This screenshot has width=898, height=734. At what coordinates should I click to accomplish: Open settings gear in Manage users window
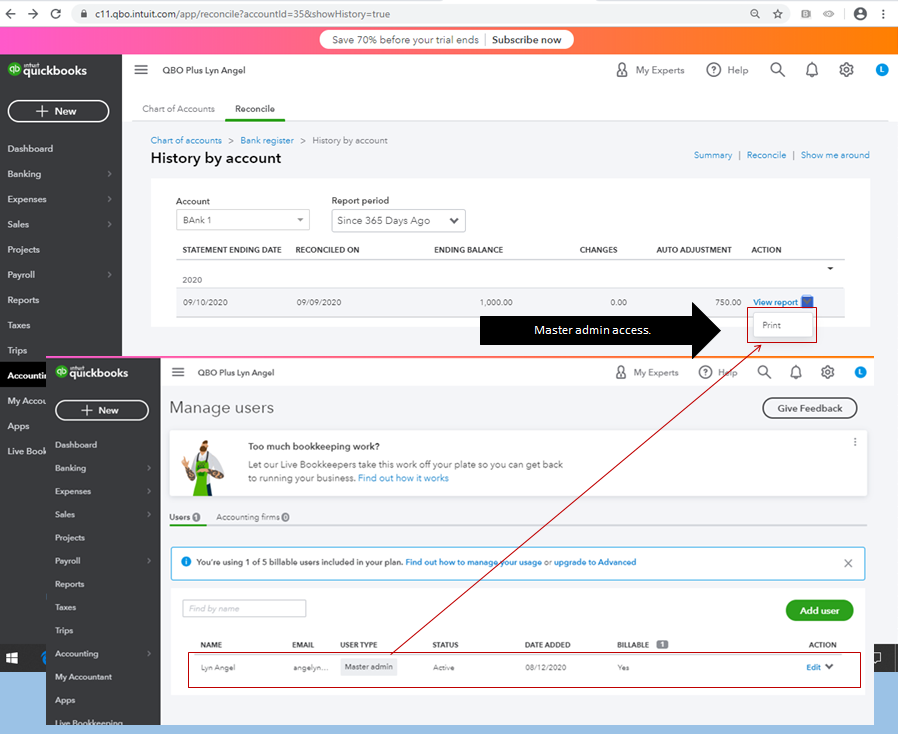(827, 372)
